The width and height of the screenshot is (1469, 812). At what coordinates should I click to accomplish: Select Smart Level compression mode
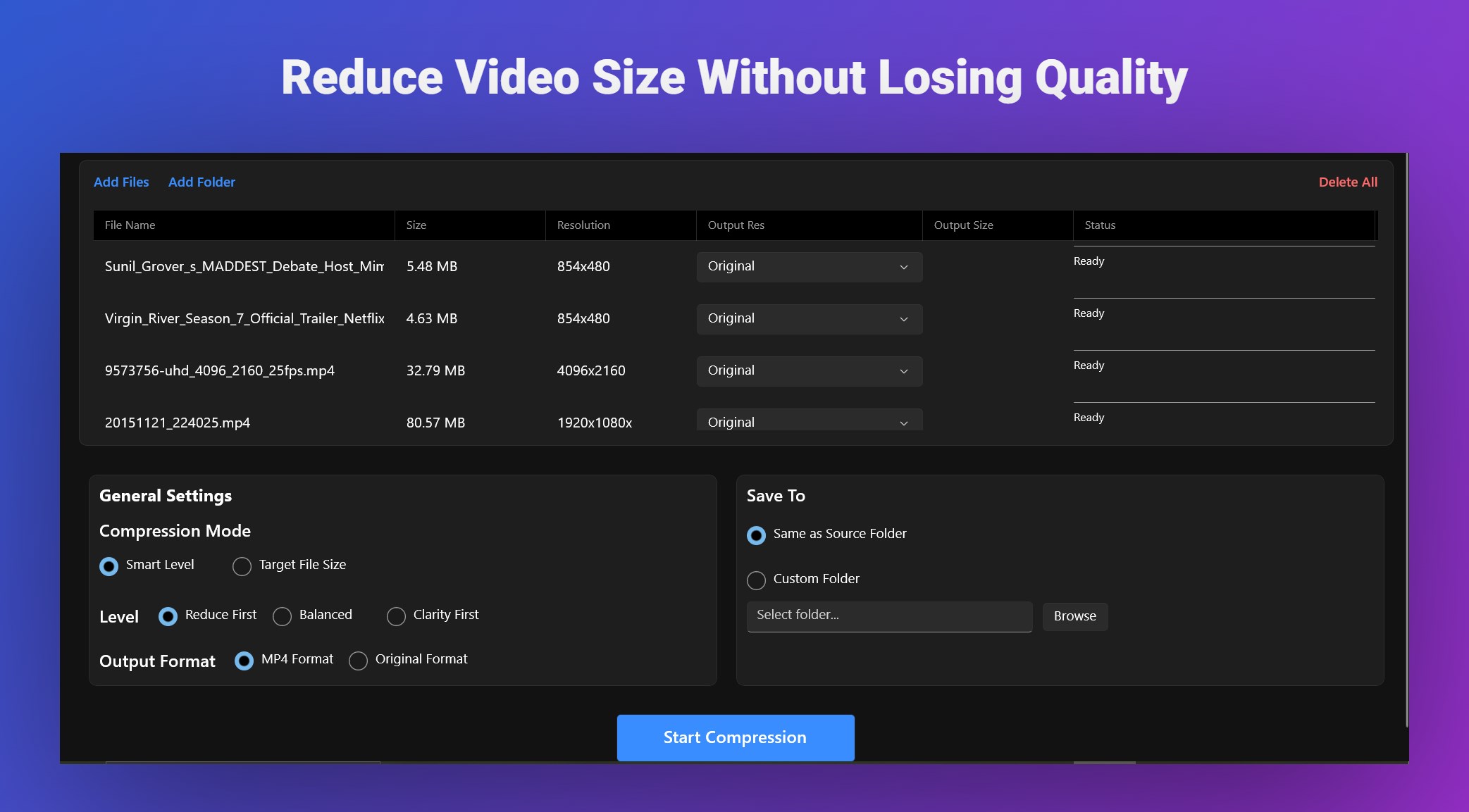tap(109, 566)
